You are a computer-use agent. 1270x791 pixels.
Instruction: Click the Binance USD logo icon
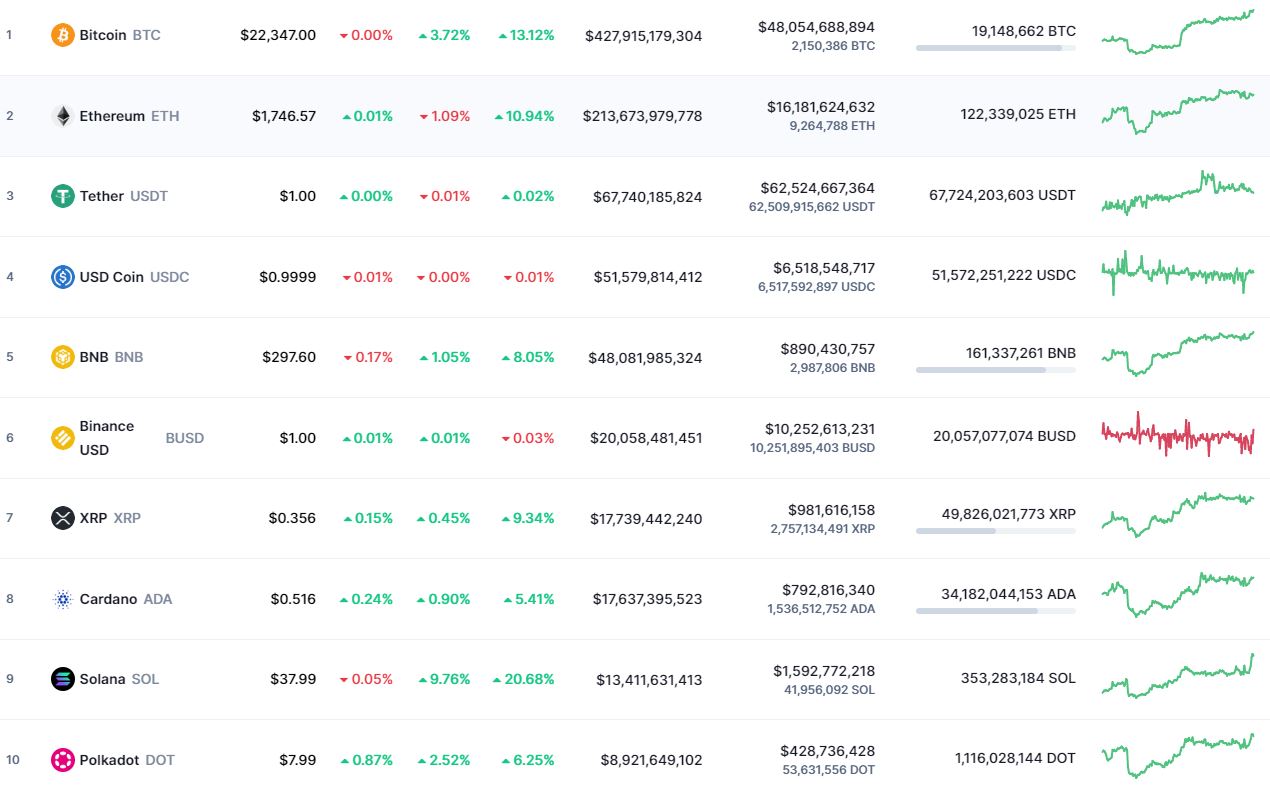(63, 438)
